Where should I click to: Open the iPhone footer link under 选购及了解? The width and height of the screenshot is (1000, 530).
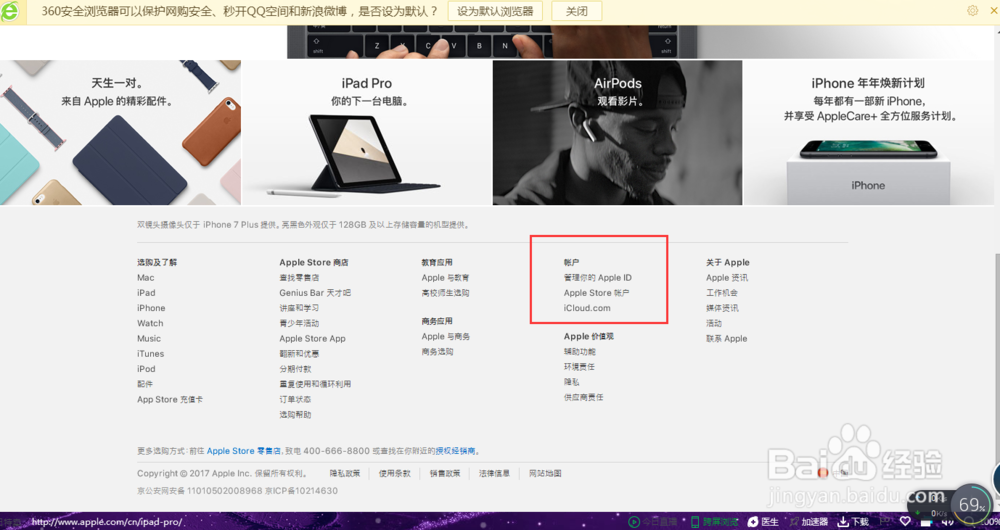[151, 308]
